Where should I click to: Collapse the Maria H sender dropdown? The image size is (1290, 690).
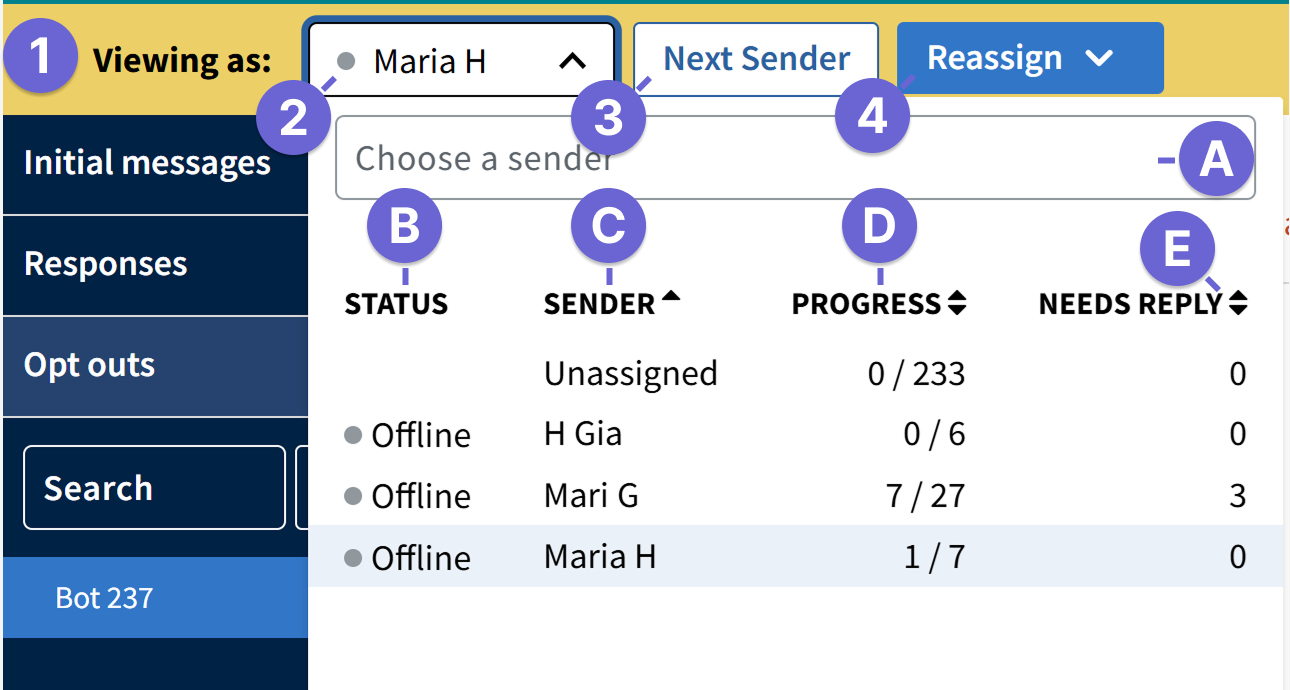[571, 59]
